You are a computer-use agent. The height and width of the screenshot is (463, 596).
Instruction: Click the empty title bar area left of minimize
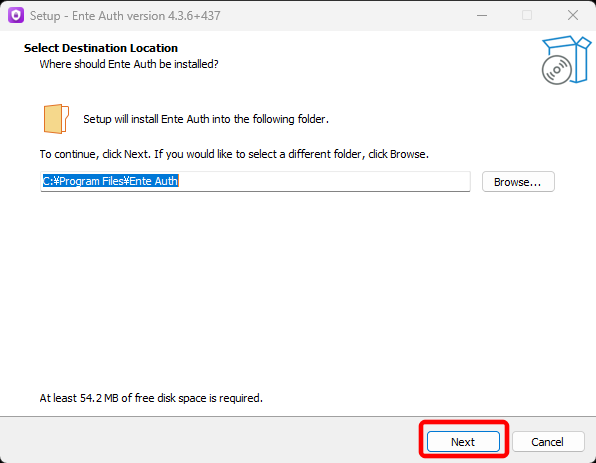pyautogui.click(x=342, y=16)
